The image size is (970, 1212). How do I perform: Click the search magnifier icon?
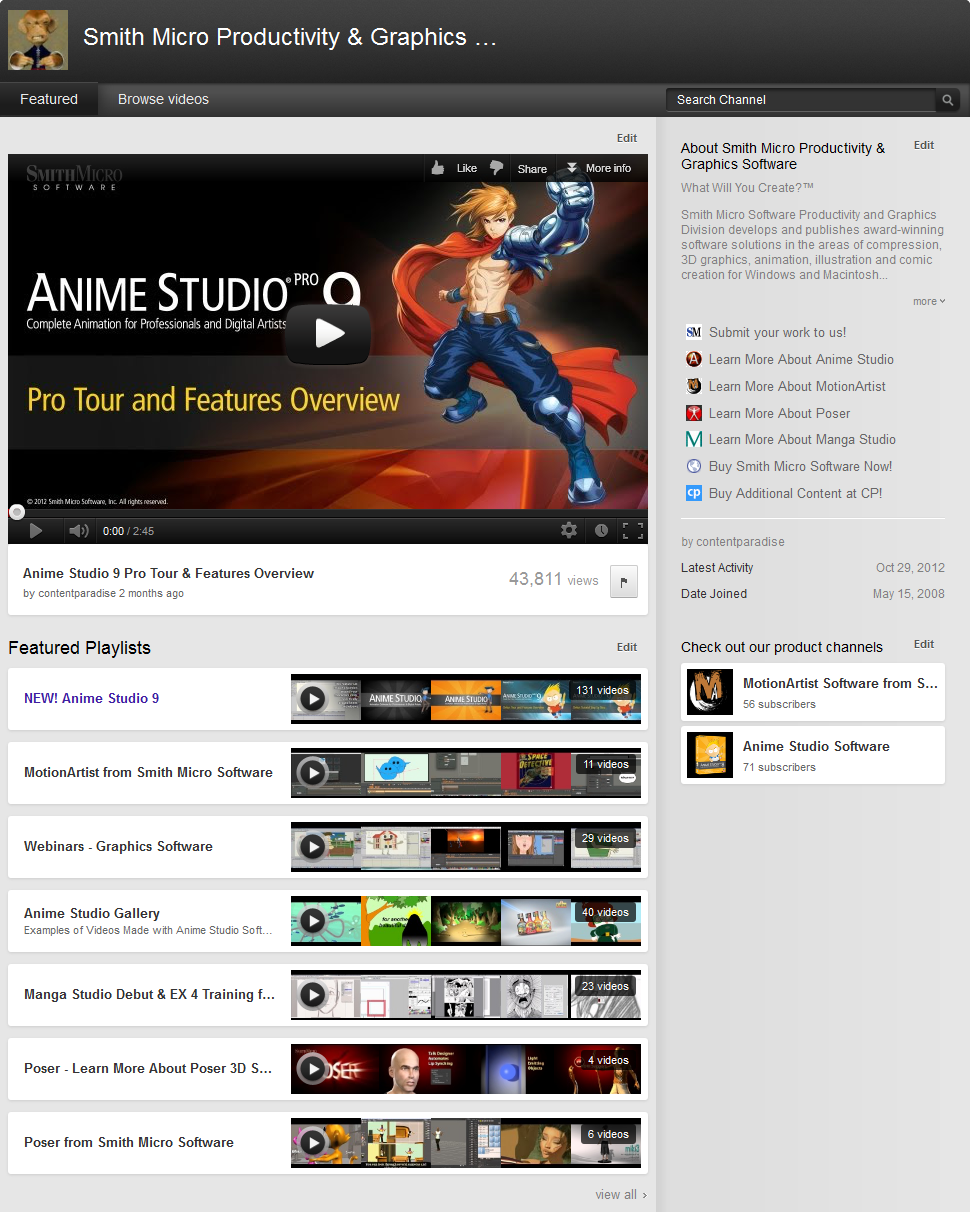[x=947, y=100]
